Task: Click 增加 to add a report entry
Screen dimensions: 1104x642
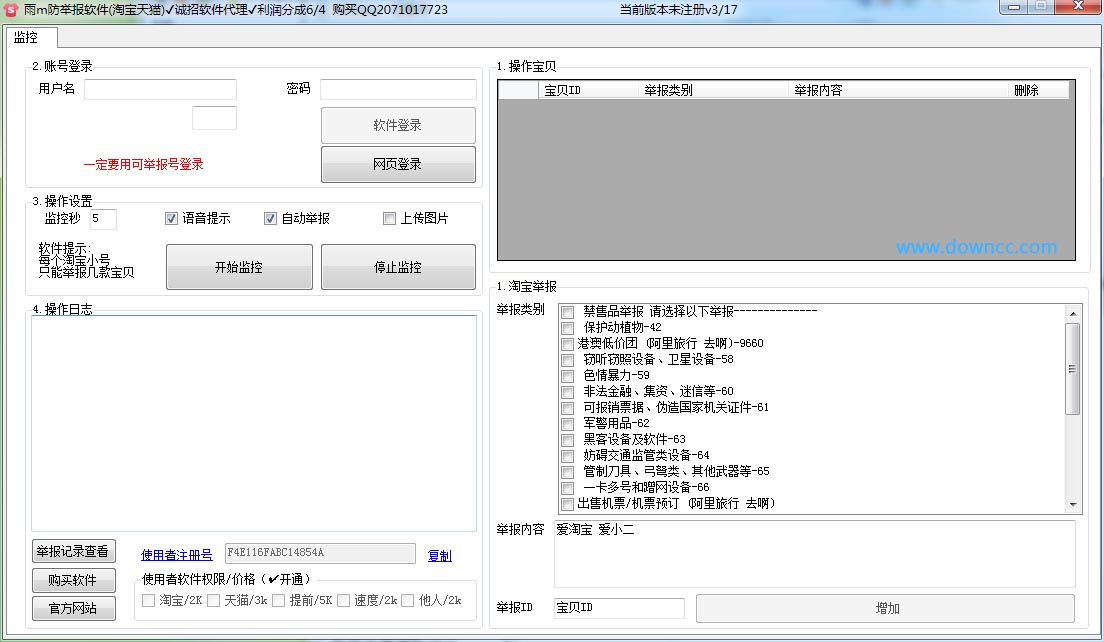Action: tap(890, 607)
